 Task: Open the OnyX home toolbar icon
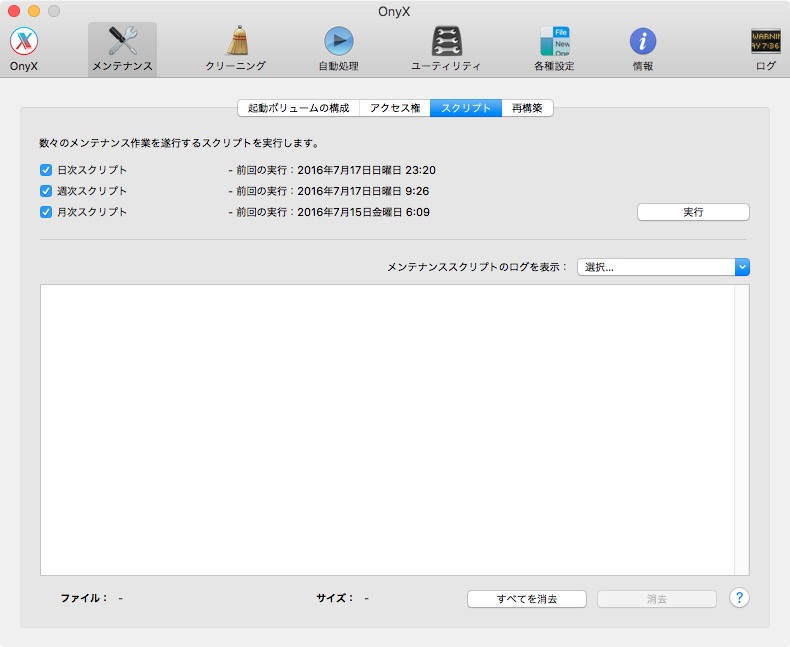pyautogui.click(x=24, y=49)
